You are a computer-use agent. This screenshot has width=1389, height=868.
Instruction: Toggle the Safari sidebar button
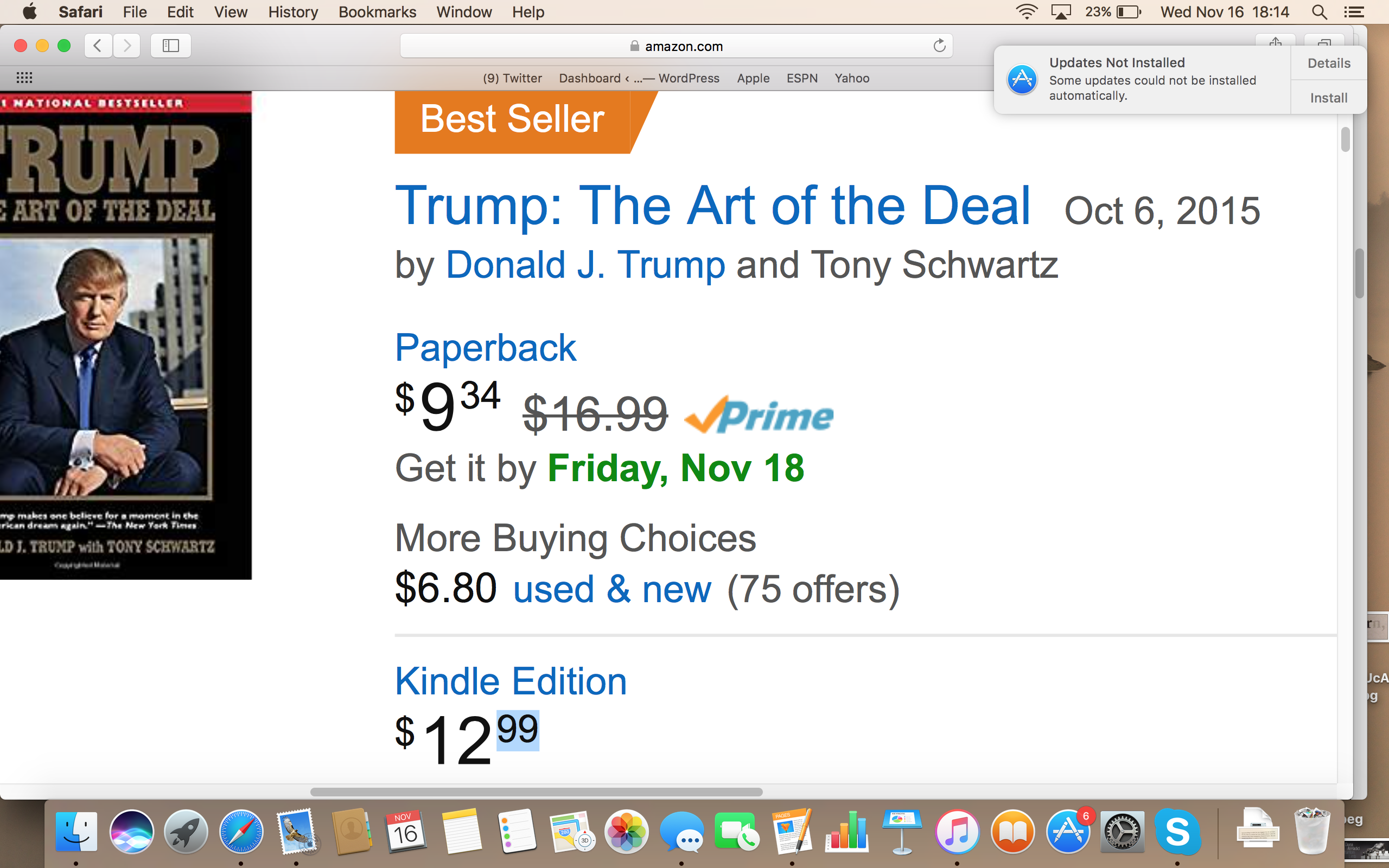[x=170, y=46]
